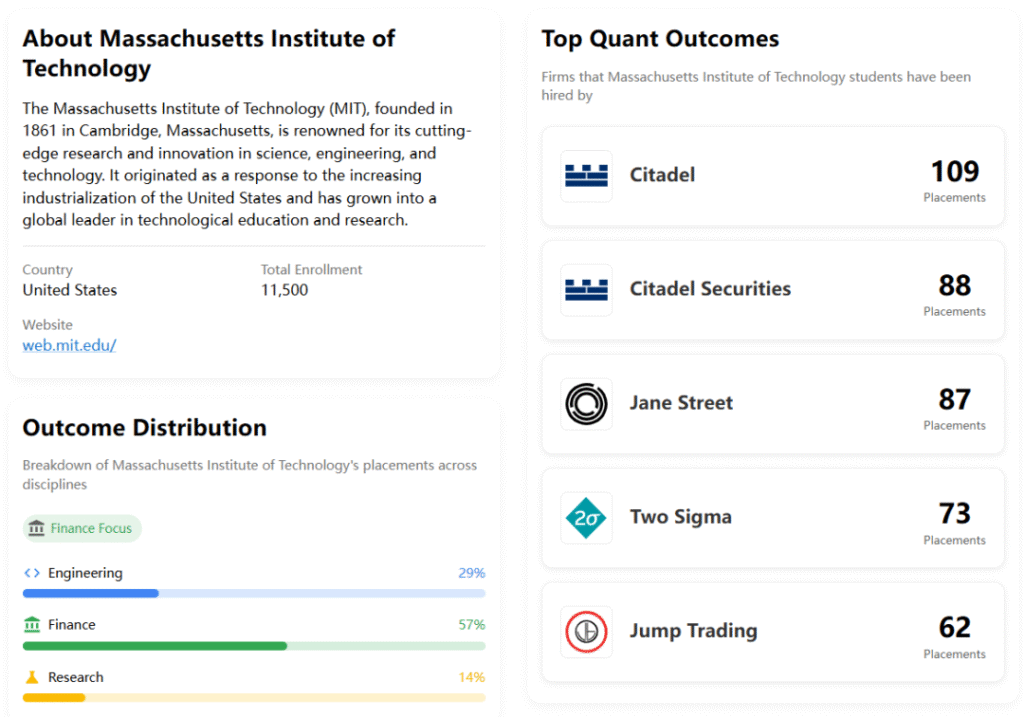The height and width of the screenshot is (717, 1024).
Task: Open the Two Sigma company name
Action: coord(680,517)
